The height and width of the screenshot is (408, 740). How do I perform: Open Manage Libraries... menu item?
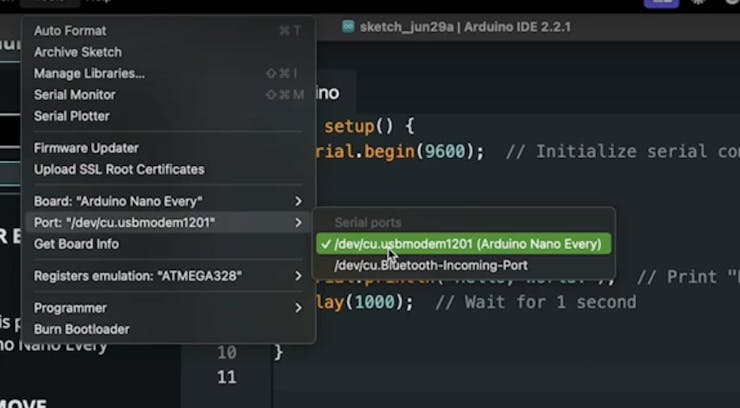[168, 74]
